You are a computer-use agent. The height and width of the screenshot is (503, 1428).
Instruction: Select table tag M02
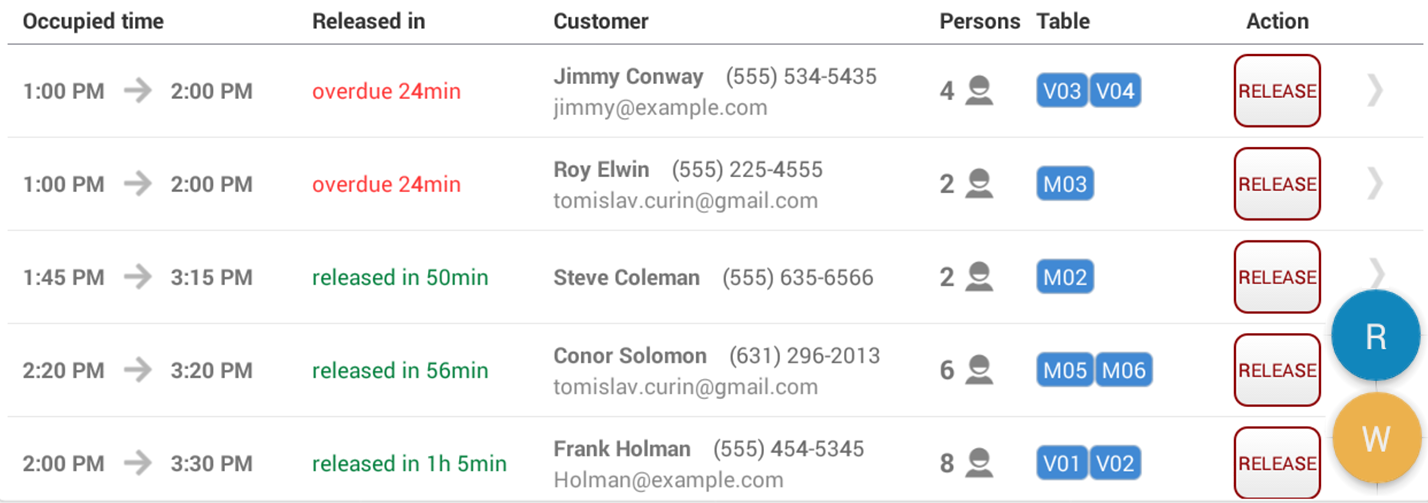coord(1065,277)
